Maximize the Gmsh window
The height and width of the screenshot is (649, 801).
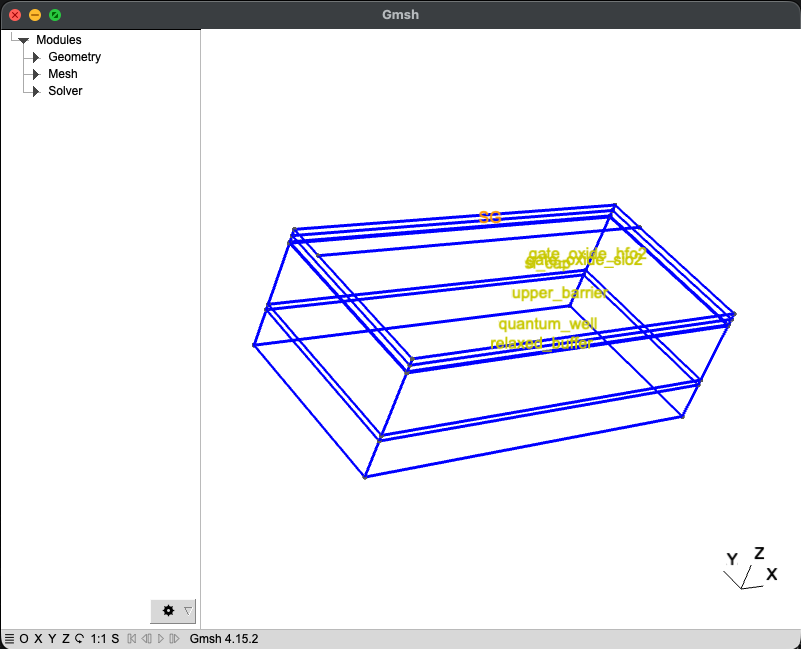(x=55, y=15)
